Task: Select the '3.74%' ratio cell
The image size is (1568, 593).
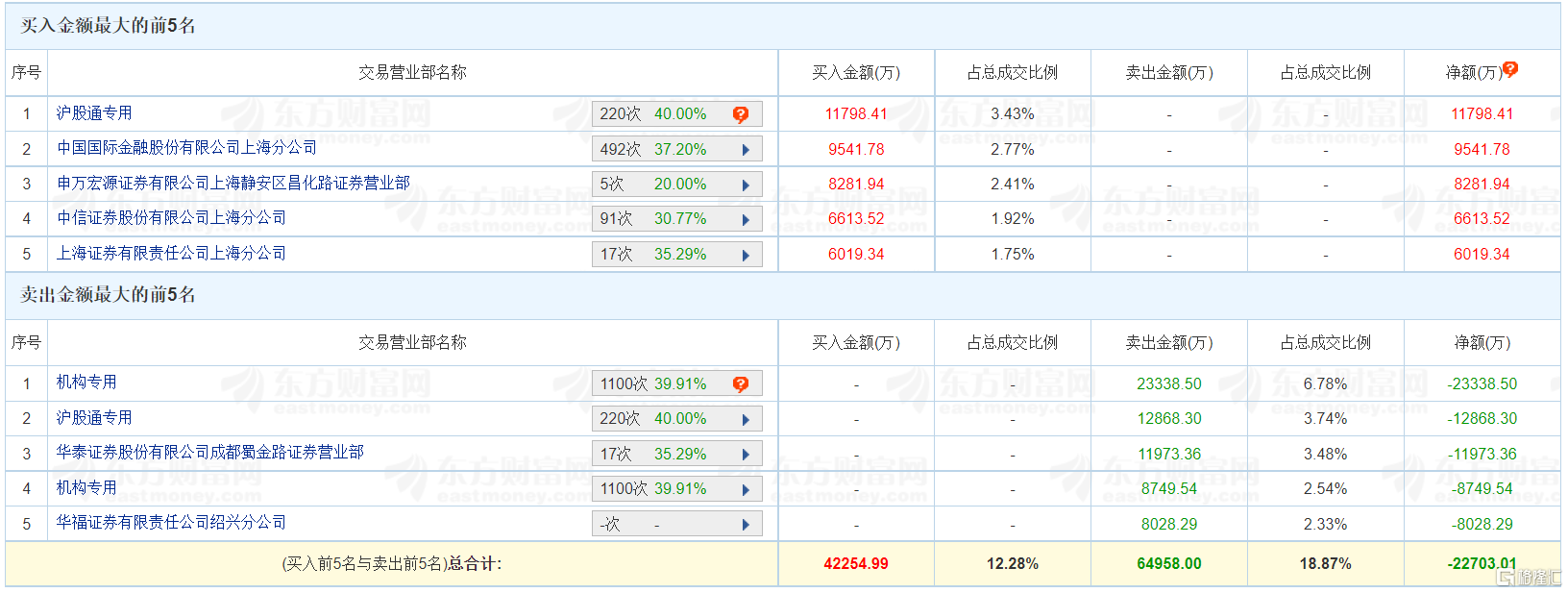Action: tap(1326, 419)
